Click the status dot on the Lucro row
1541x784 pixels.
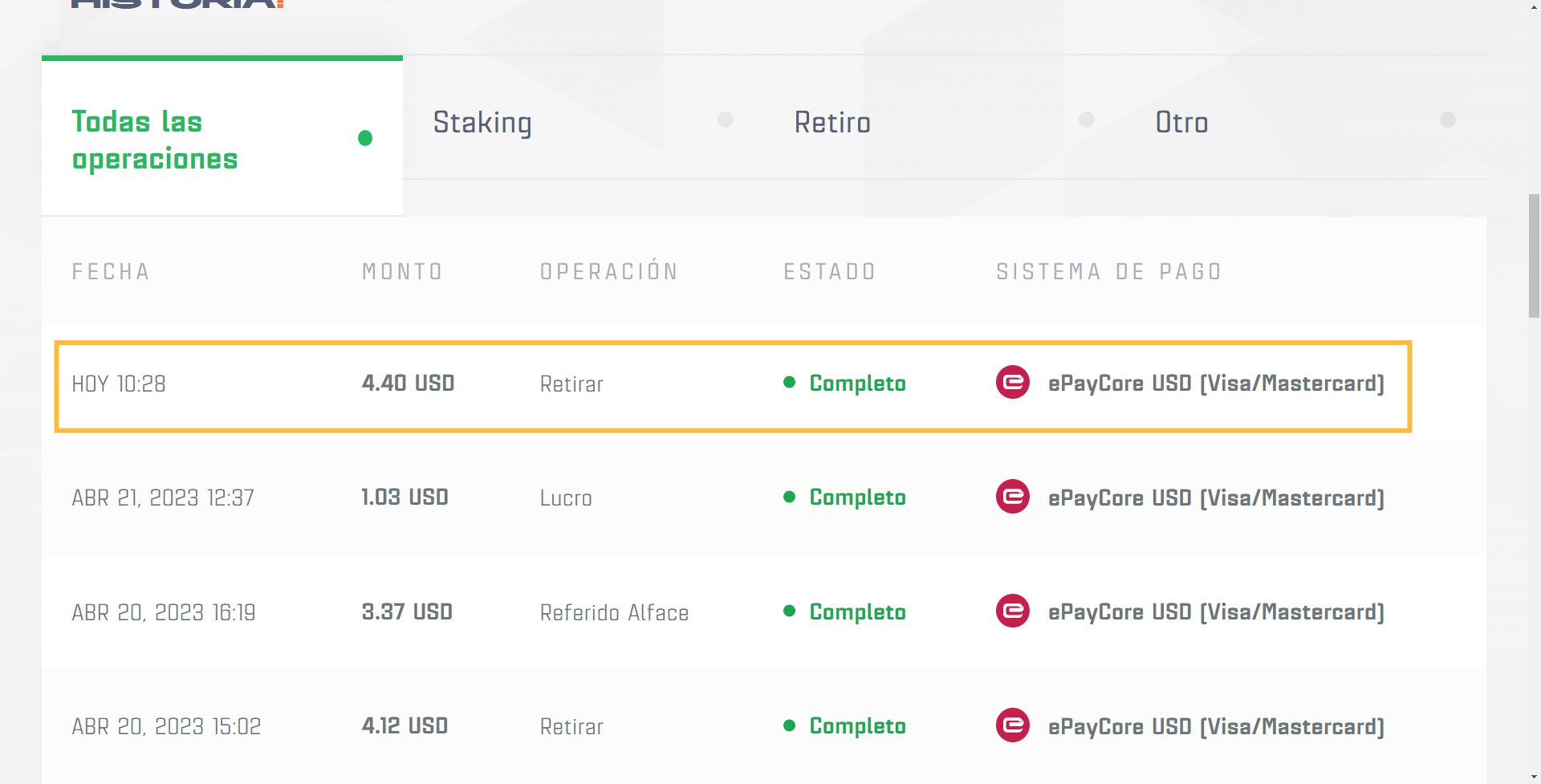click(x=790, y=497)
